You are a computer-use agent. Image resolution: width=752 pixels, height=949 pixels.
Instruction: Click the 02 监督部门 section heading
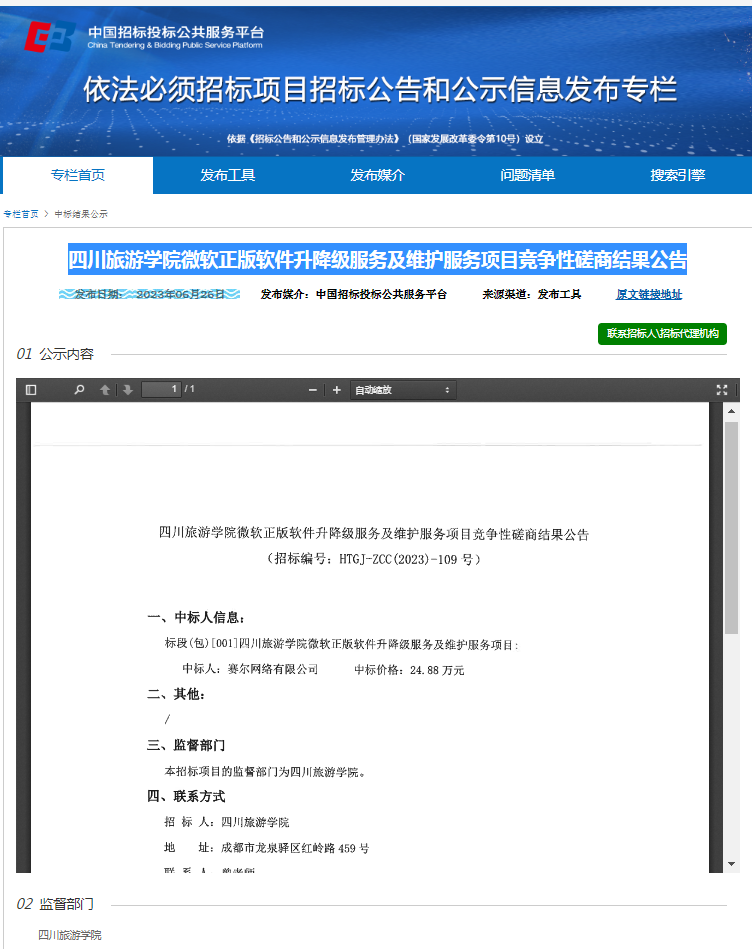[x=55, y=904]
